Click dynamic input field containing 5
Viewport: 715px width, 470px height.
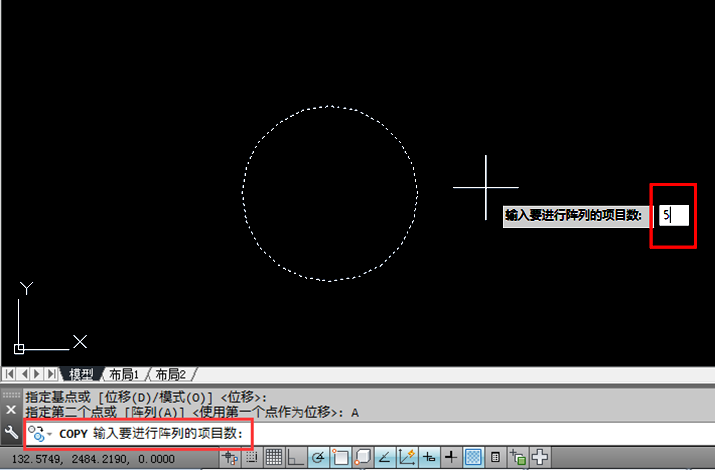tap(674, 215)
